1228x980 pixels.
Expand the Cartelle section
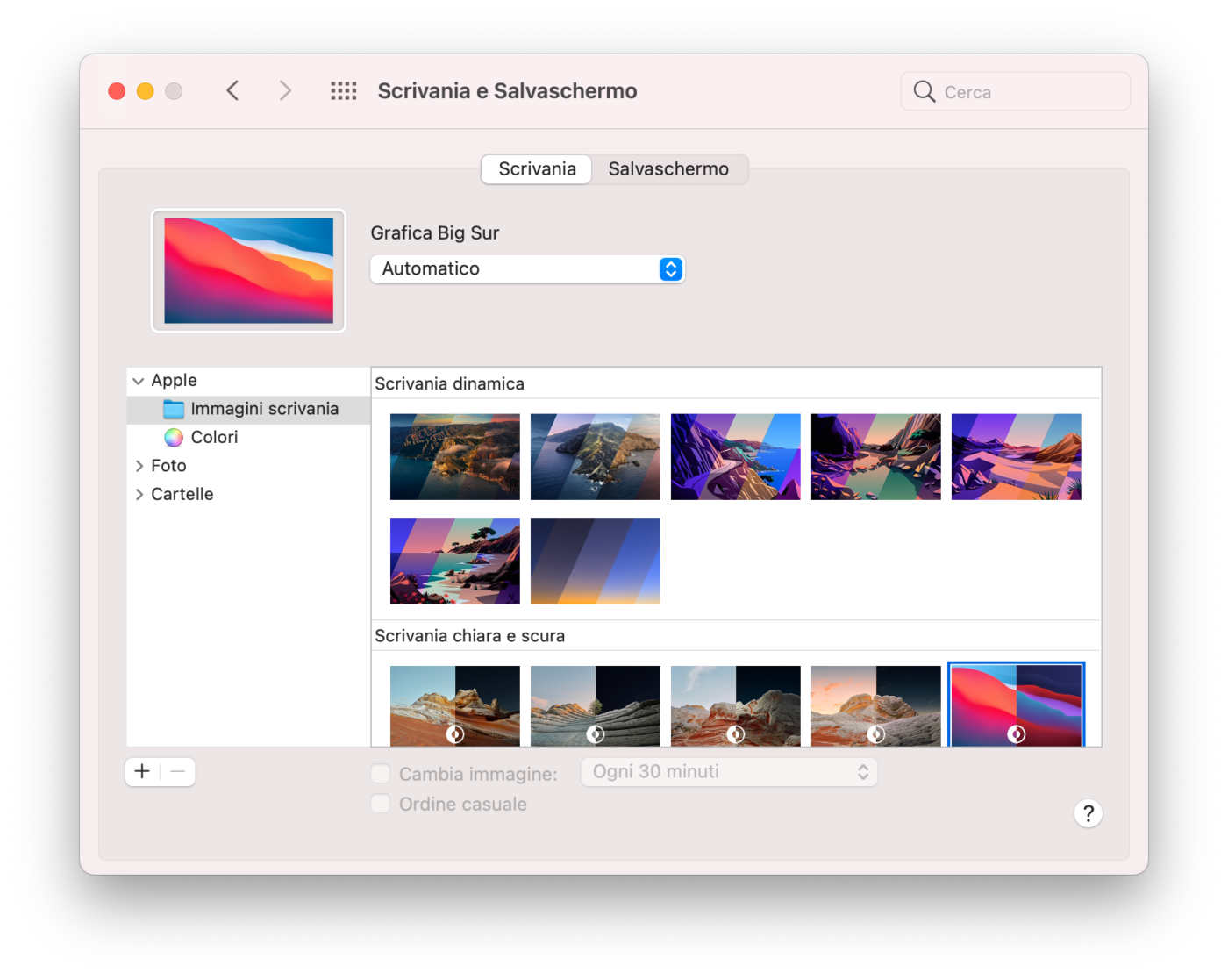coord(139,495)
